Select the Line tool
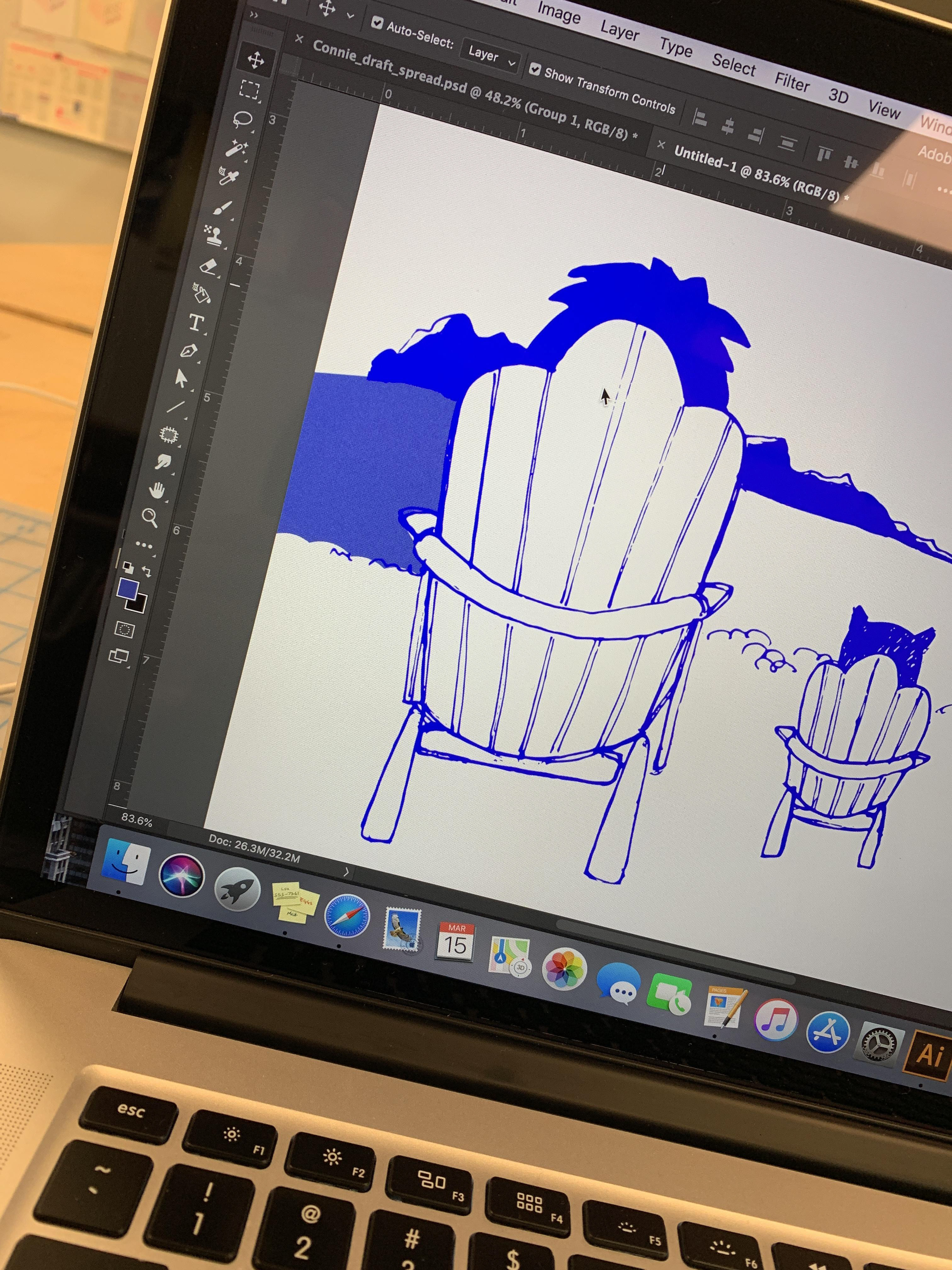 tap(176, 407)
